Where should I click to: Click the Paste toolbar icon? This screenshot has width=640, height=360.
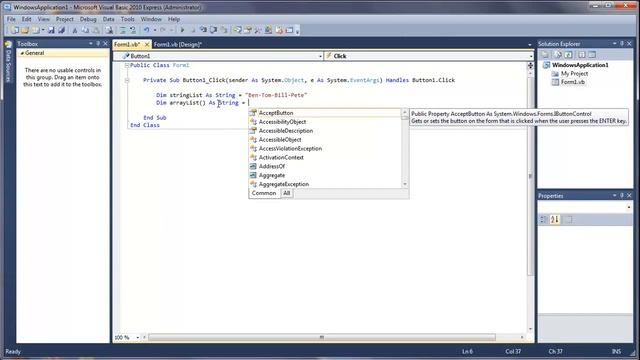[x=96, y=30]
